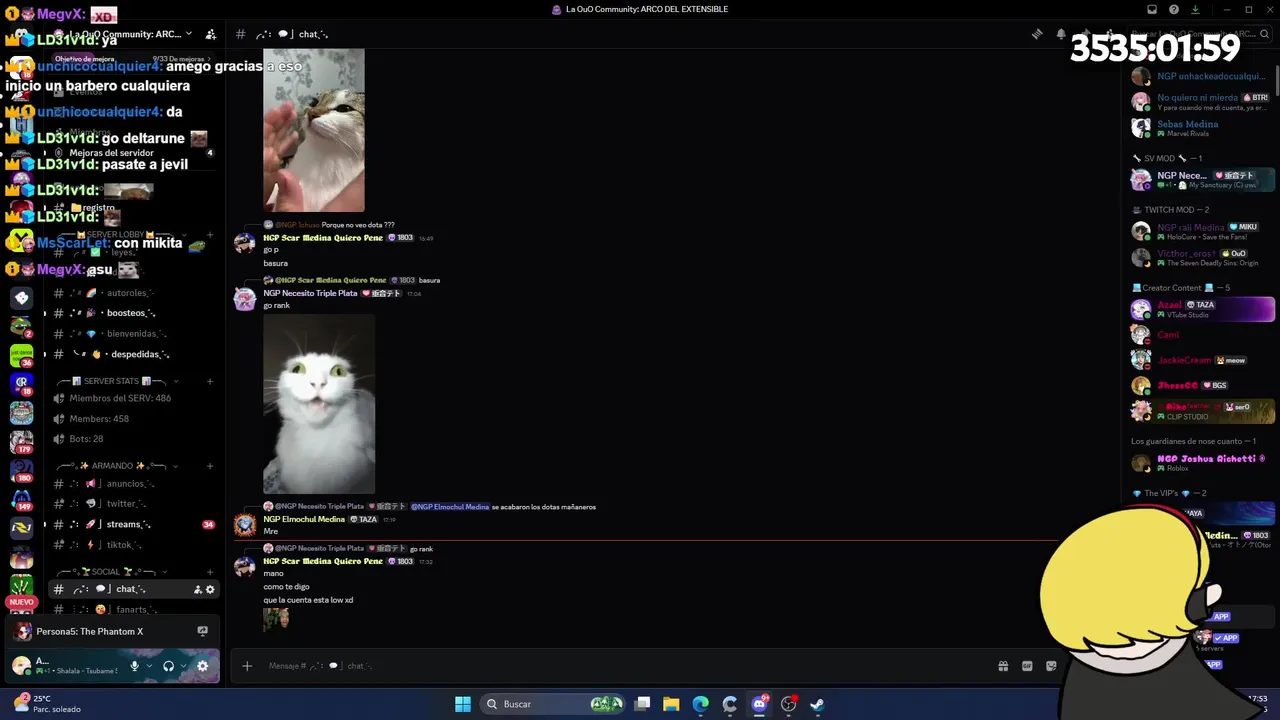Image resolution: width=1280 pixels, height=720 pixels.
Task: Mute the microphone in user panel
Action: pyautogui.click(x=134, y=666)
